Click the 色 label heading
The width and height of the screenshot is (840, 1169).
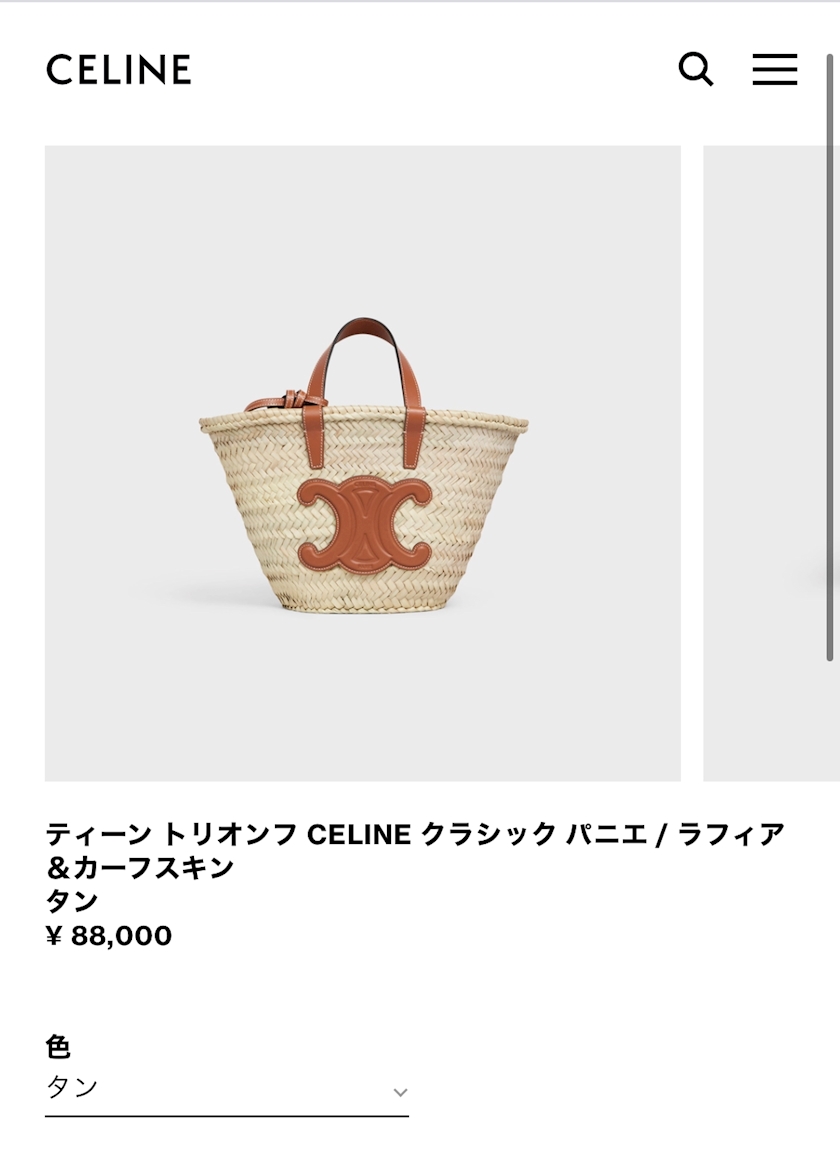point(58,1047)
